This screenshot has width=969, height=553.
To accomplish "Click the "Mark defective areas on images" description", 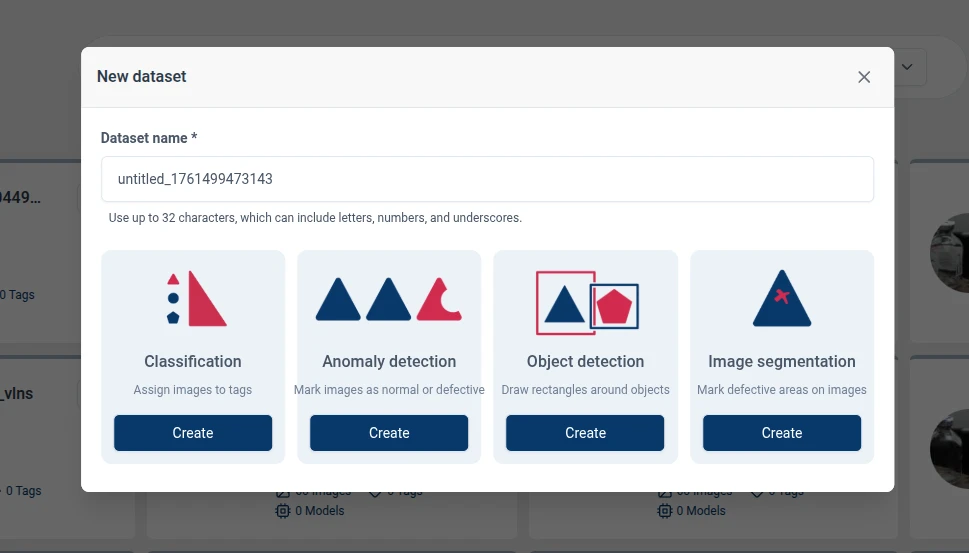I will coord(781,390).
